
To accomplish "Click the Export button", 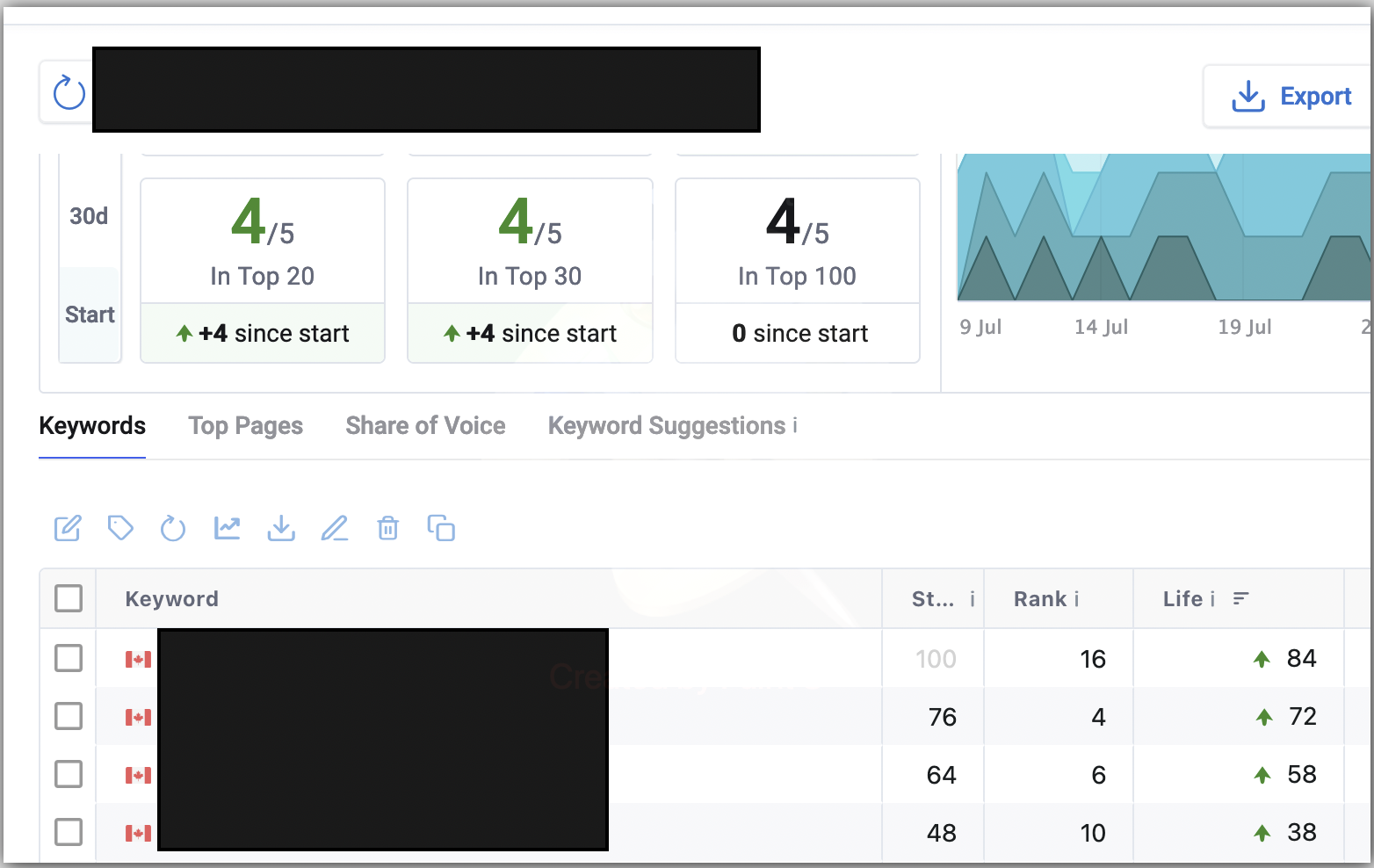I will [x=1290, y=96].
